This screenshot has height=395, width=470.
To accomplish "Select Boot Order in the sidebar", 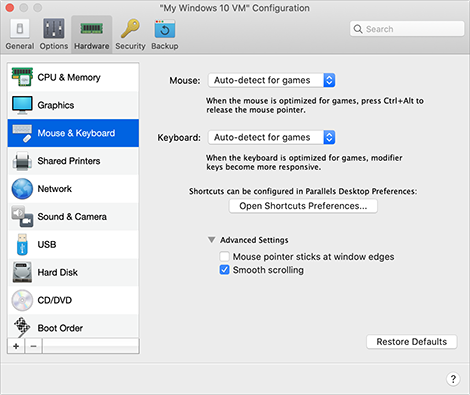I will (73, 326).
